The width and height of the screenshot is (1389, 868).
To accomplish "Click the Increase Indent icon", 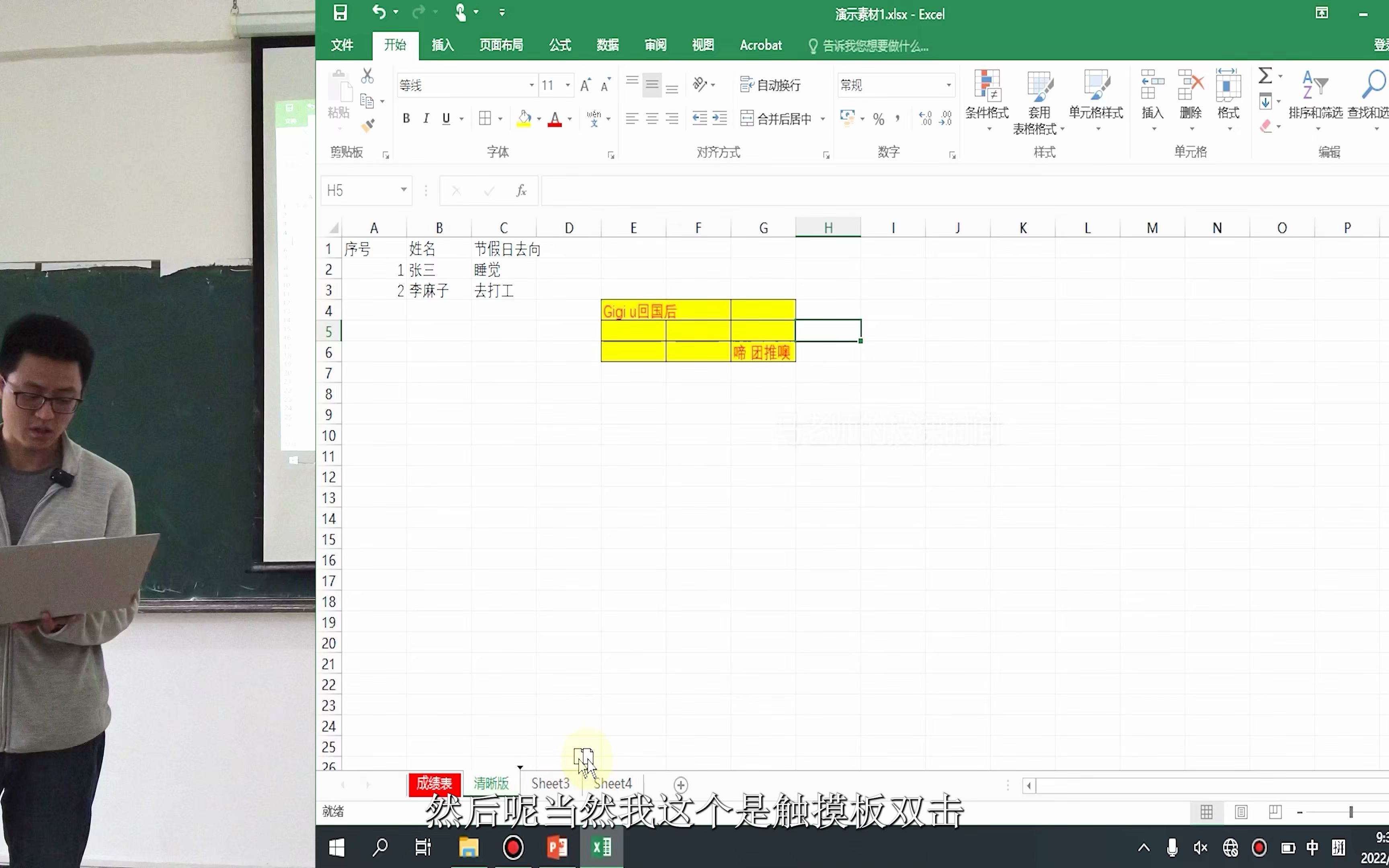I will [720, 119].
